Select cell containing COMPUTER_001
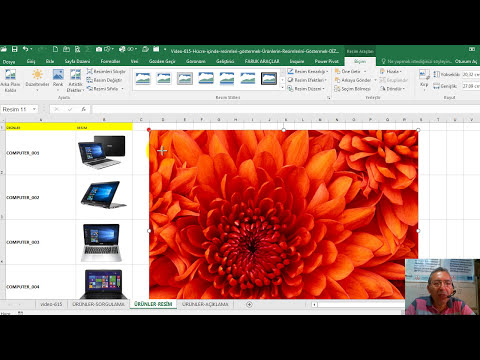This screenshot has height=360, width=480. tap(41, 153)
